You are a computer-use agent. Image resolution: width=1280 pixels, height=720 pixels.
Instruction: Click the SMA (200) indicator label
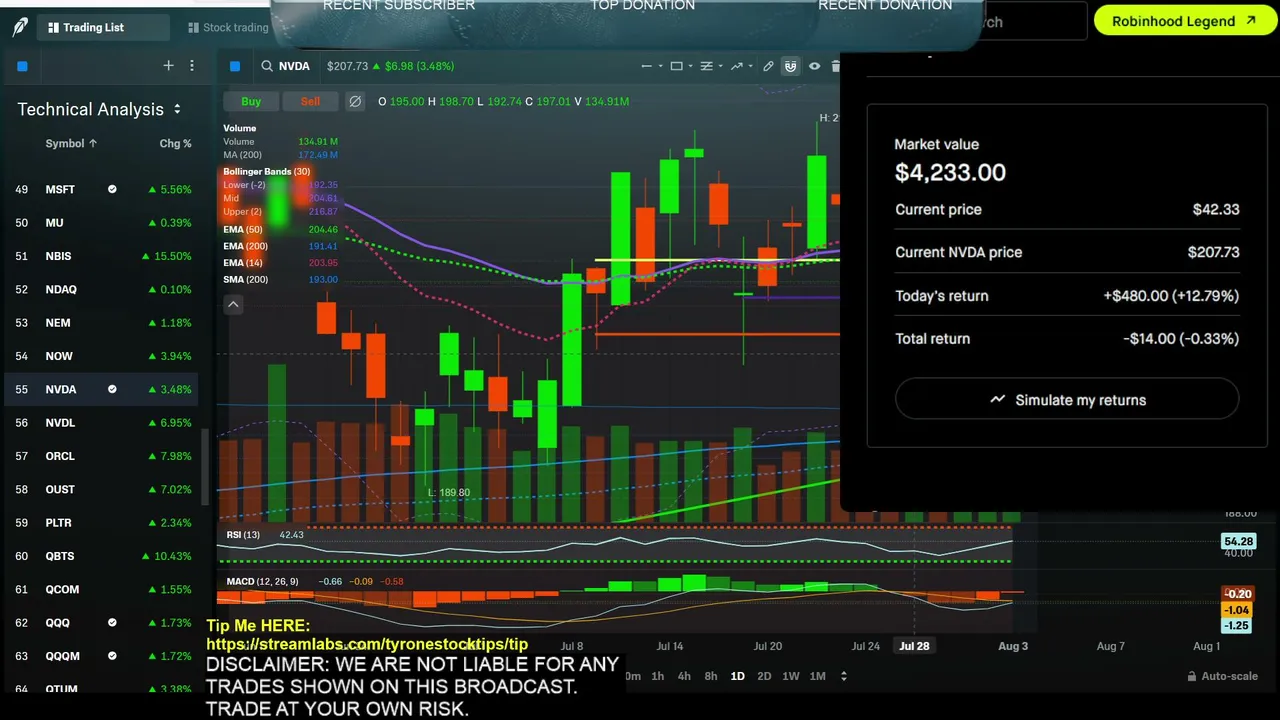point(245,279)
